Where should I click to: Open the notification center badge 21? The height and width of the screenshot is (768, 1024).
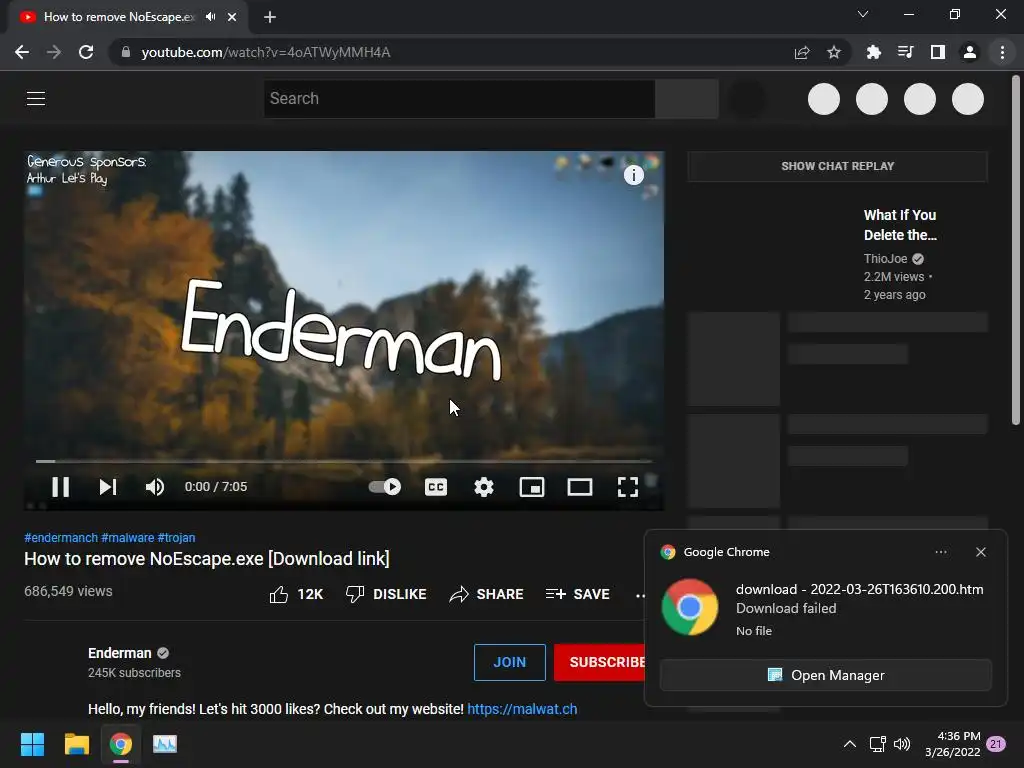click(996, 744)
